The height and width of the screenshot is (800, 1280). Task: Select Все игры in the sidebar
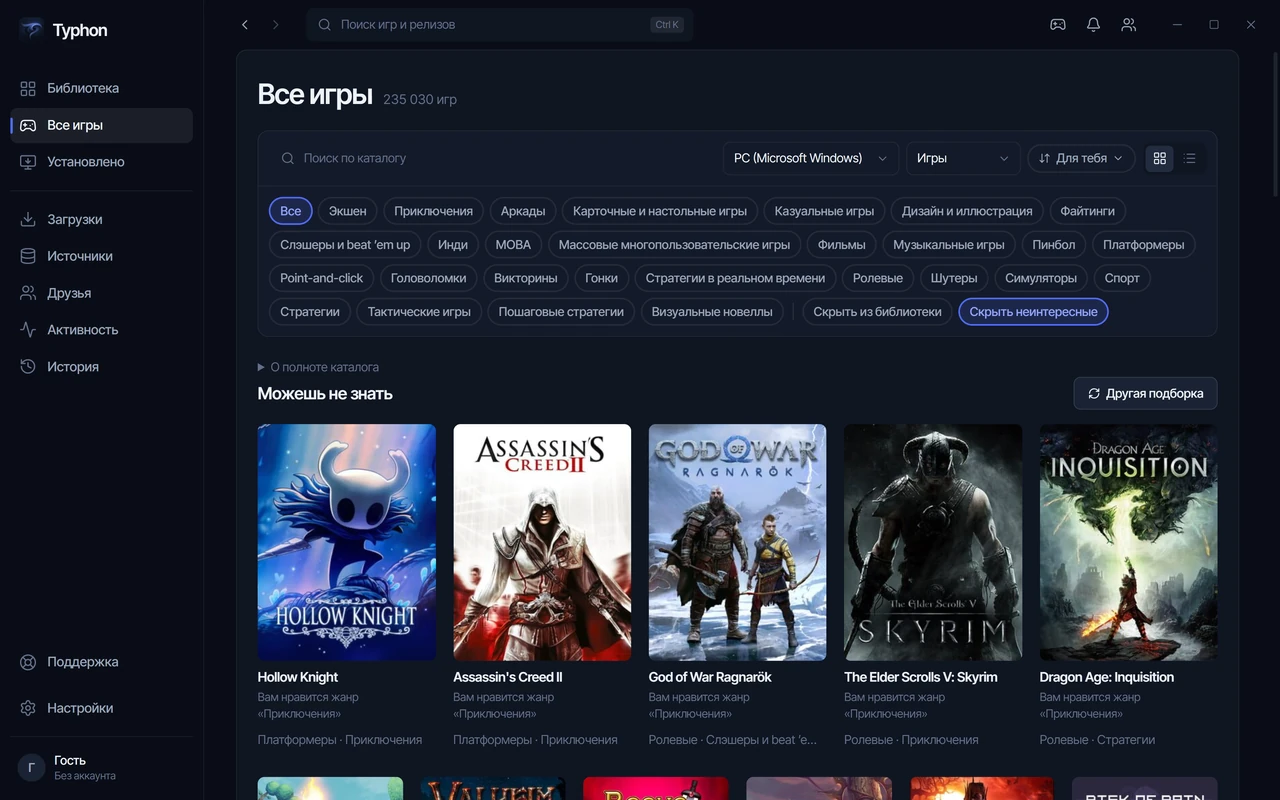point(101,125)
